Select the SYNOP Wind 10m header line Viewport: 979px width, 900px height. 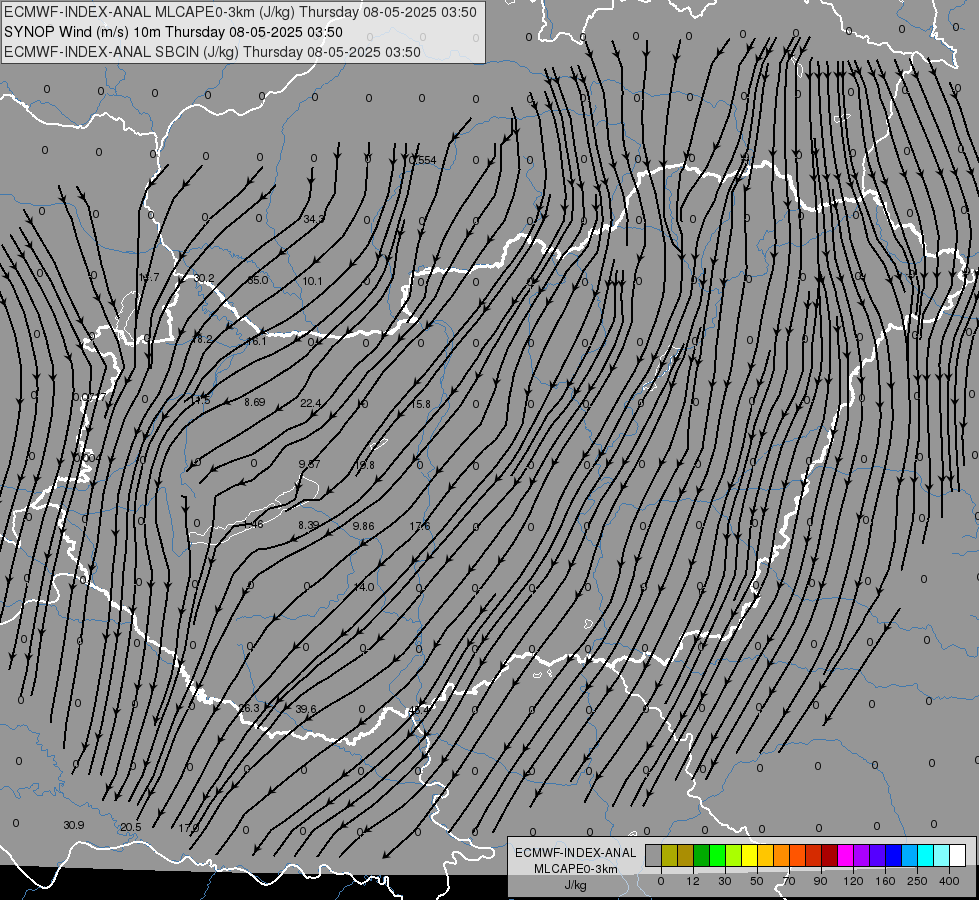click(x=174, y=32)
